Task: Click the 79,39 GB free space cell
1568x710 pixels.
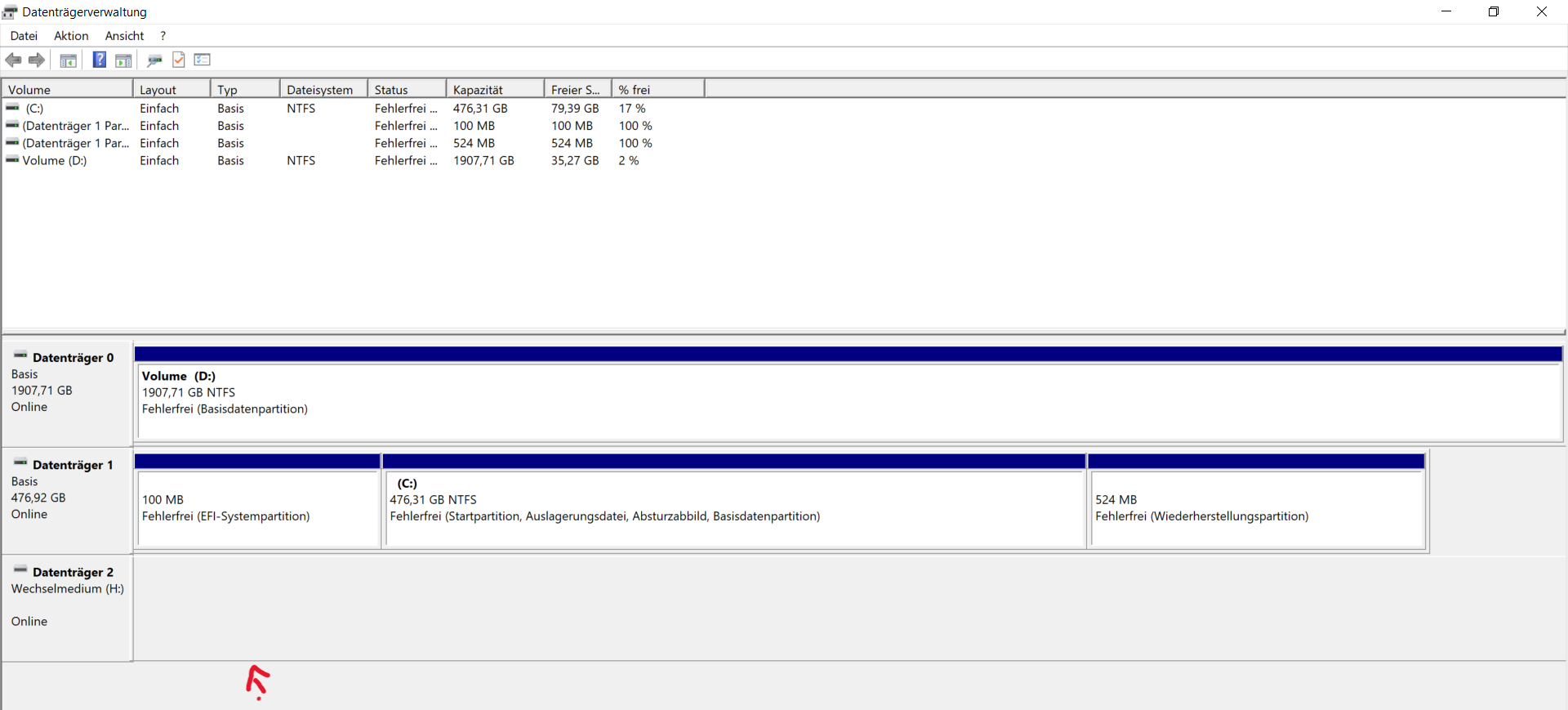Action: [575, 108]
